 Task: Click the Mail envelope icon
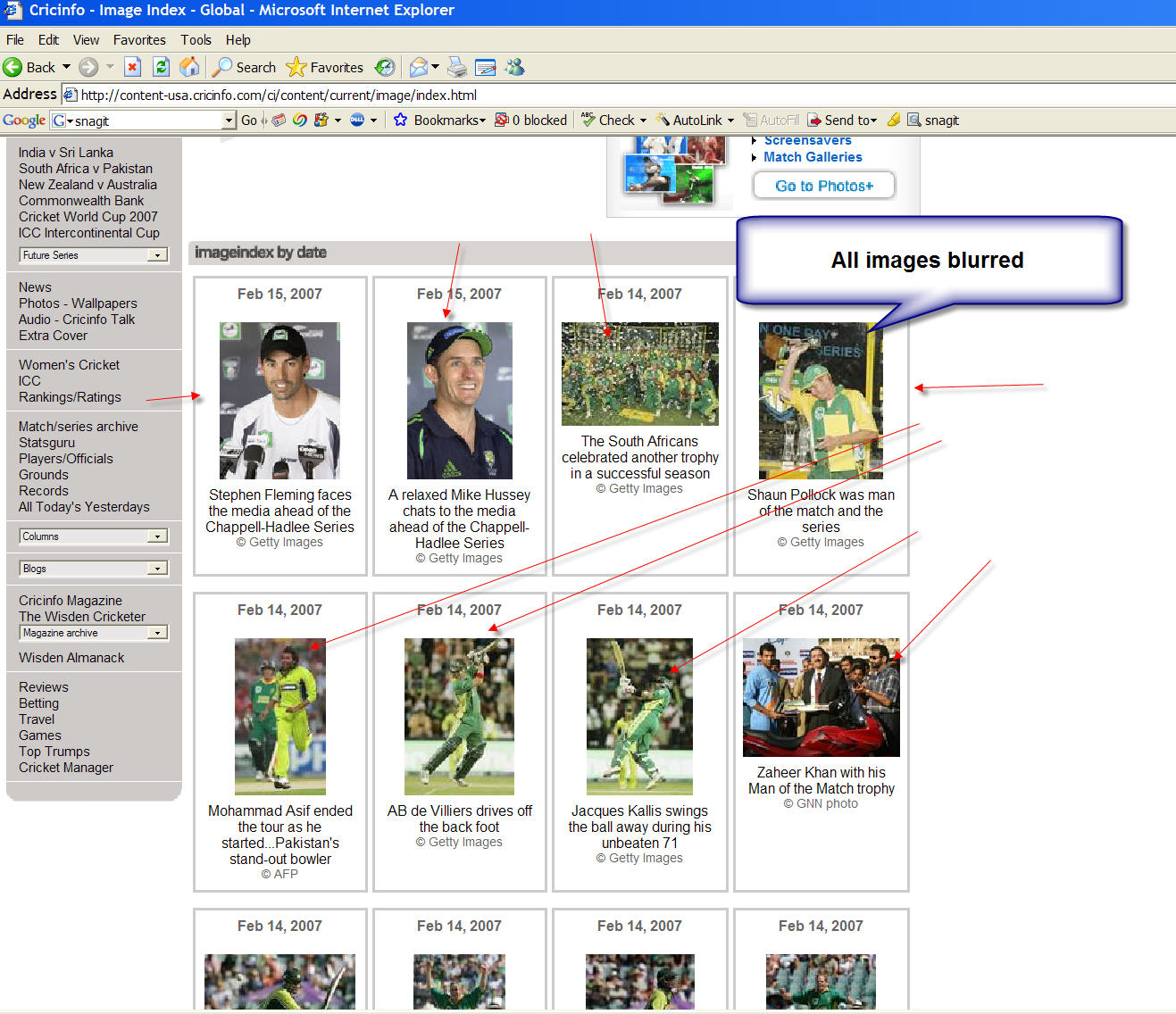pyautogui.click(x=418, y=67)
